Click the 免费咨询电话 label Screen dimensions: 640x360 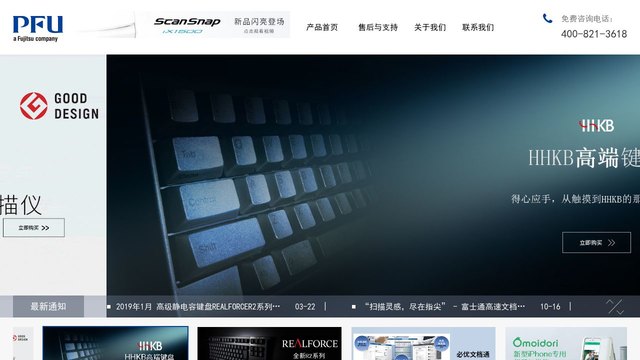587,18
